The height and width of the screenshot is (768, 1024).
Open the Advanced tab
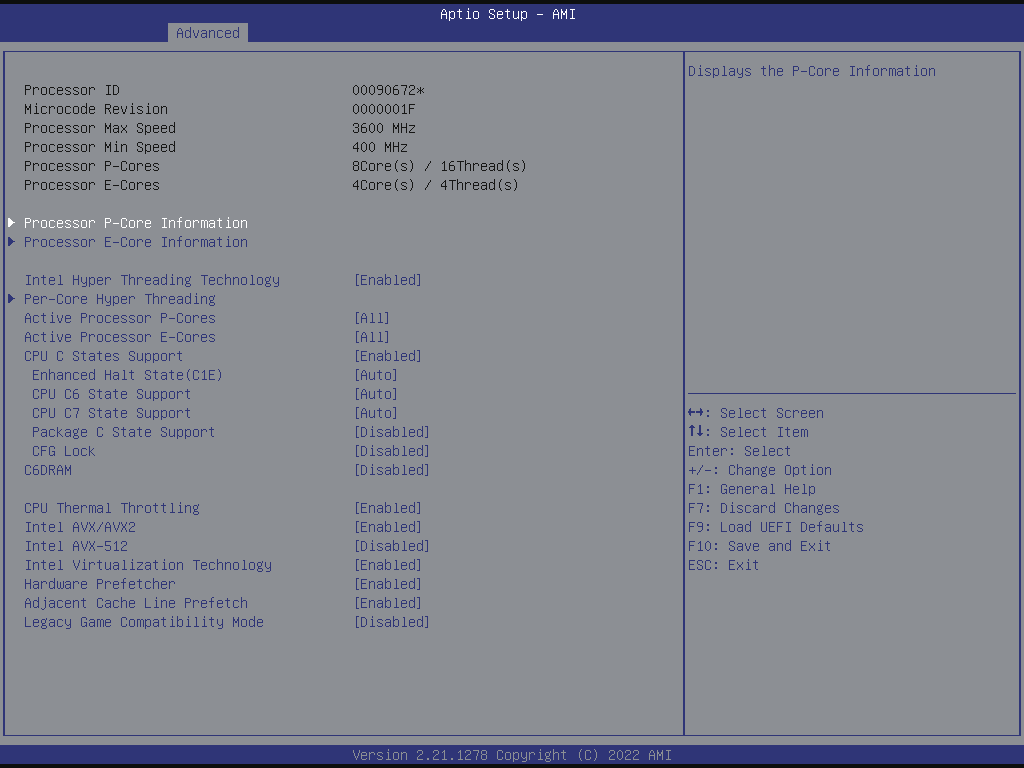tap(208, 33)
